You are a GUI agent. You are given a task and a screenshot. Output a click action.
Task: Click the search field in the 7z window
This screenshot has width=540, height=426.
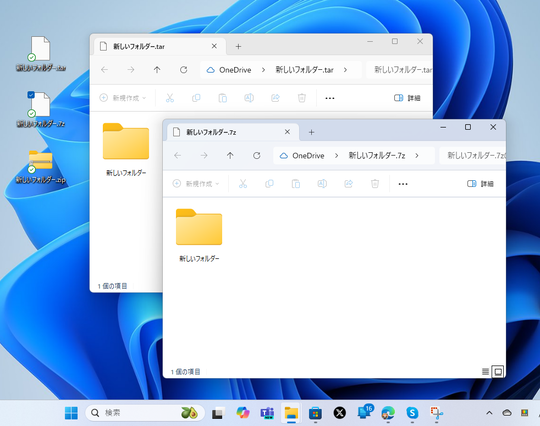(472, 156)
